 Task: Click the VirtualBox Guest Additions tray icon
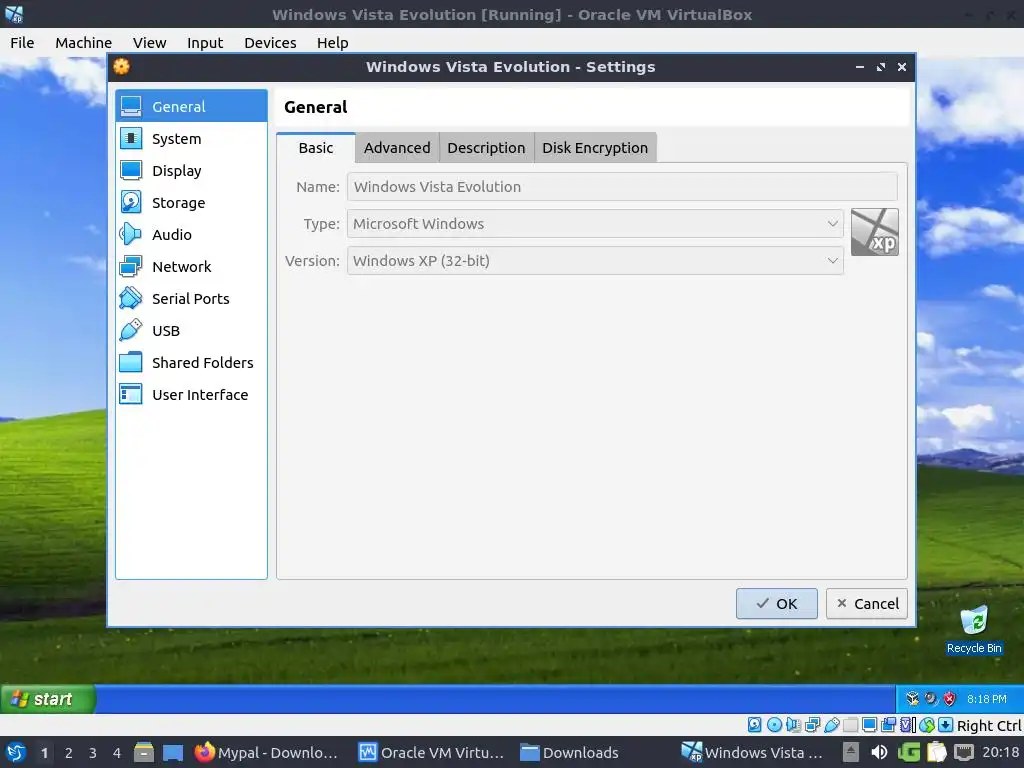point(913,699)
